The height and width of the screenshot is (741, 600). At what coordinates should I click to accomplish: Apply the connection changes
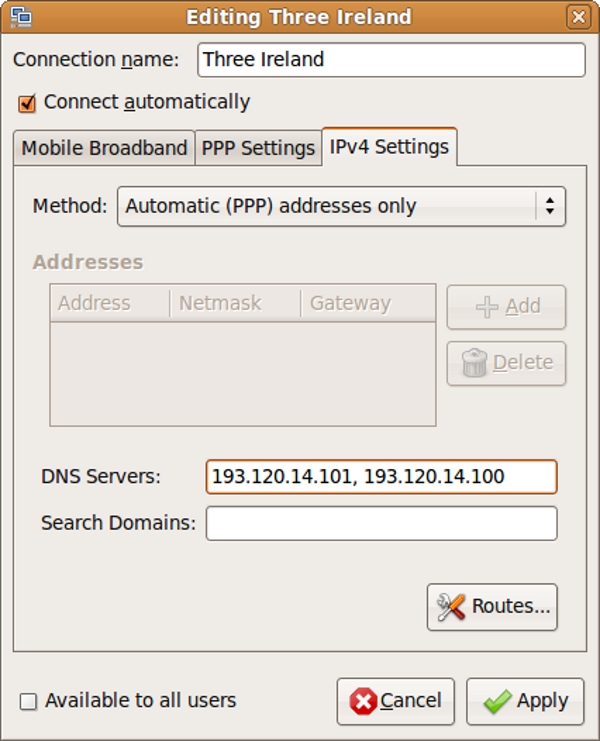pyautogui.click(x=525, y=701)
